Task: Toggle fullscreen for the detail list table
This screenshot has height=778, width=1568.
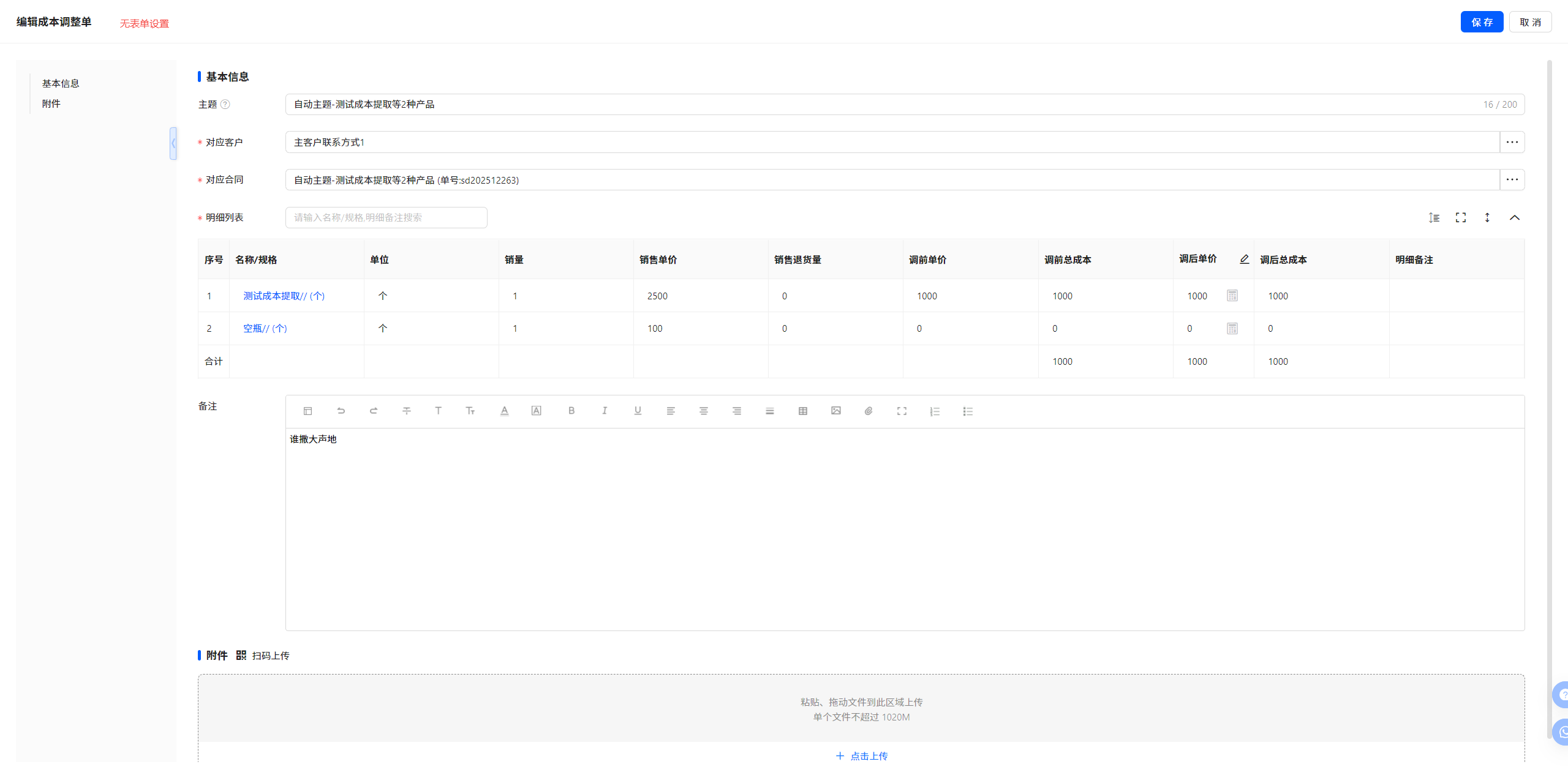Action: [x=1460, y=217]
